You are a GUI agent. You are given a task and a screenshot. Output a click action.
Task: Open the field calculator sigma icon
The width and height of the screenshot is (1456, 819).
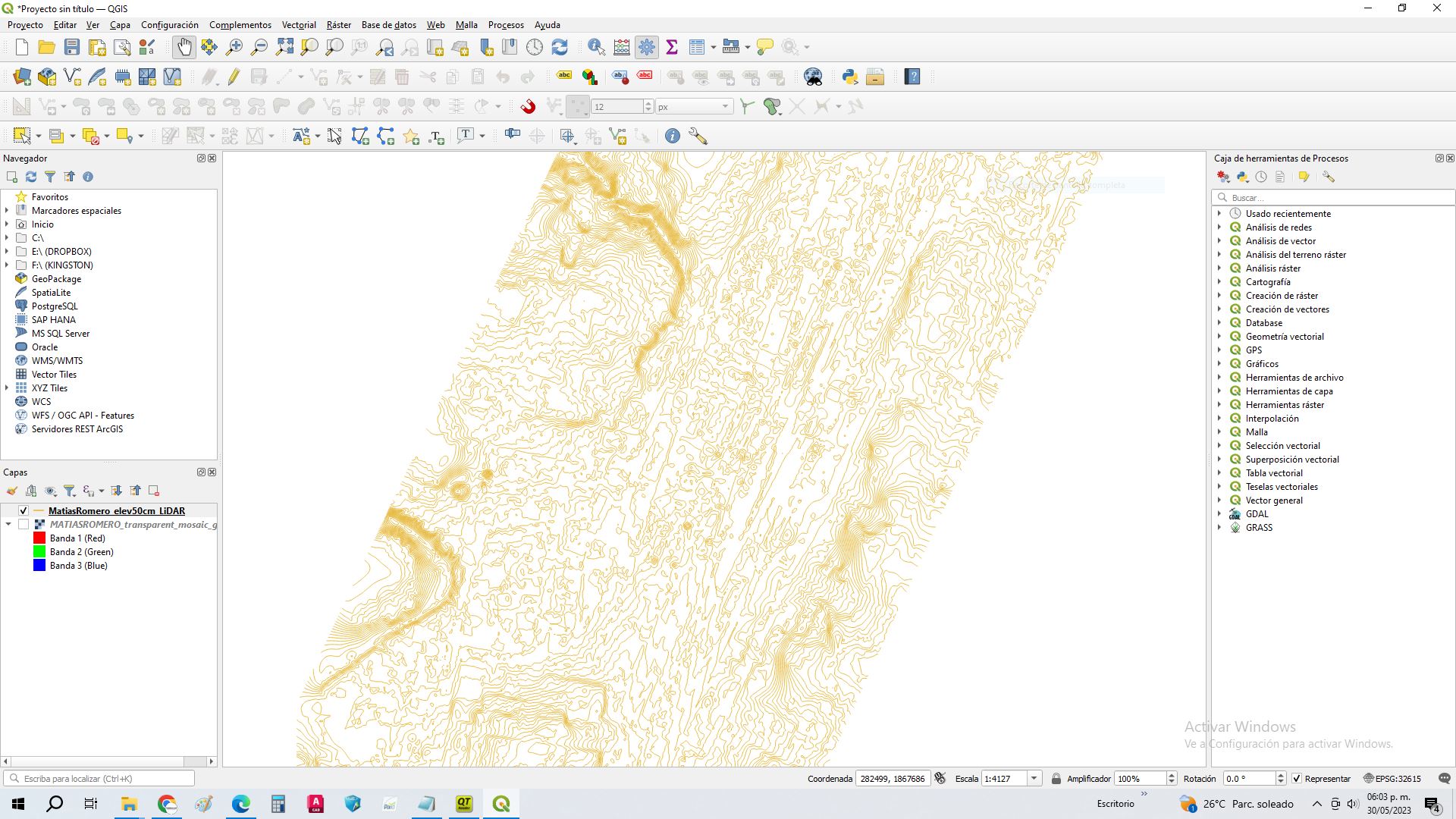point(671,47)
